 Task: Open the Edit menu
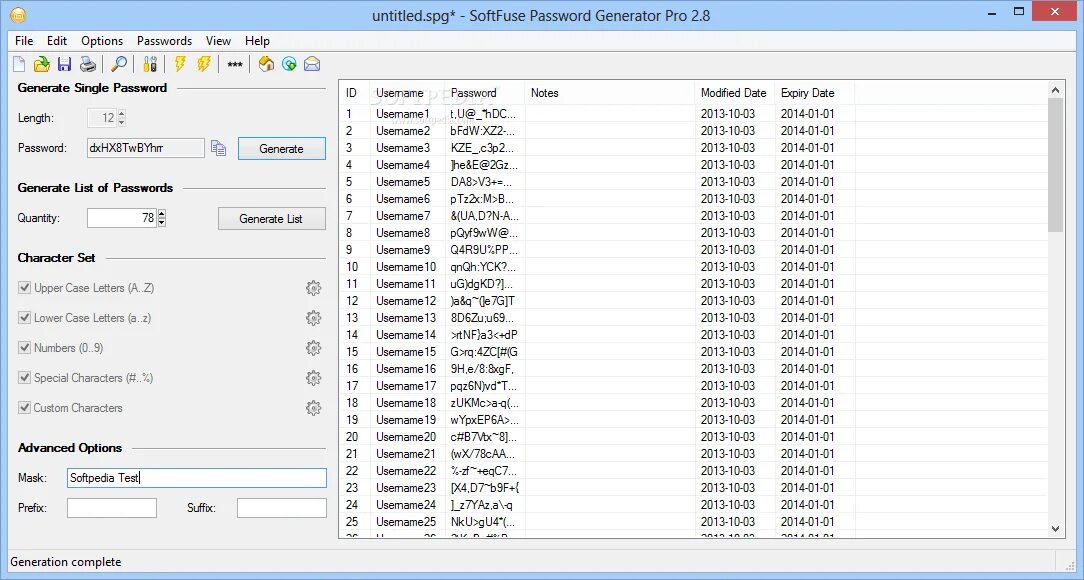[57, 41]
